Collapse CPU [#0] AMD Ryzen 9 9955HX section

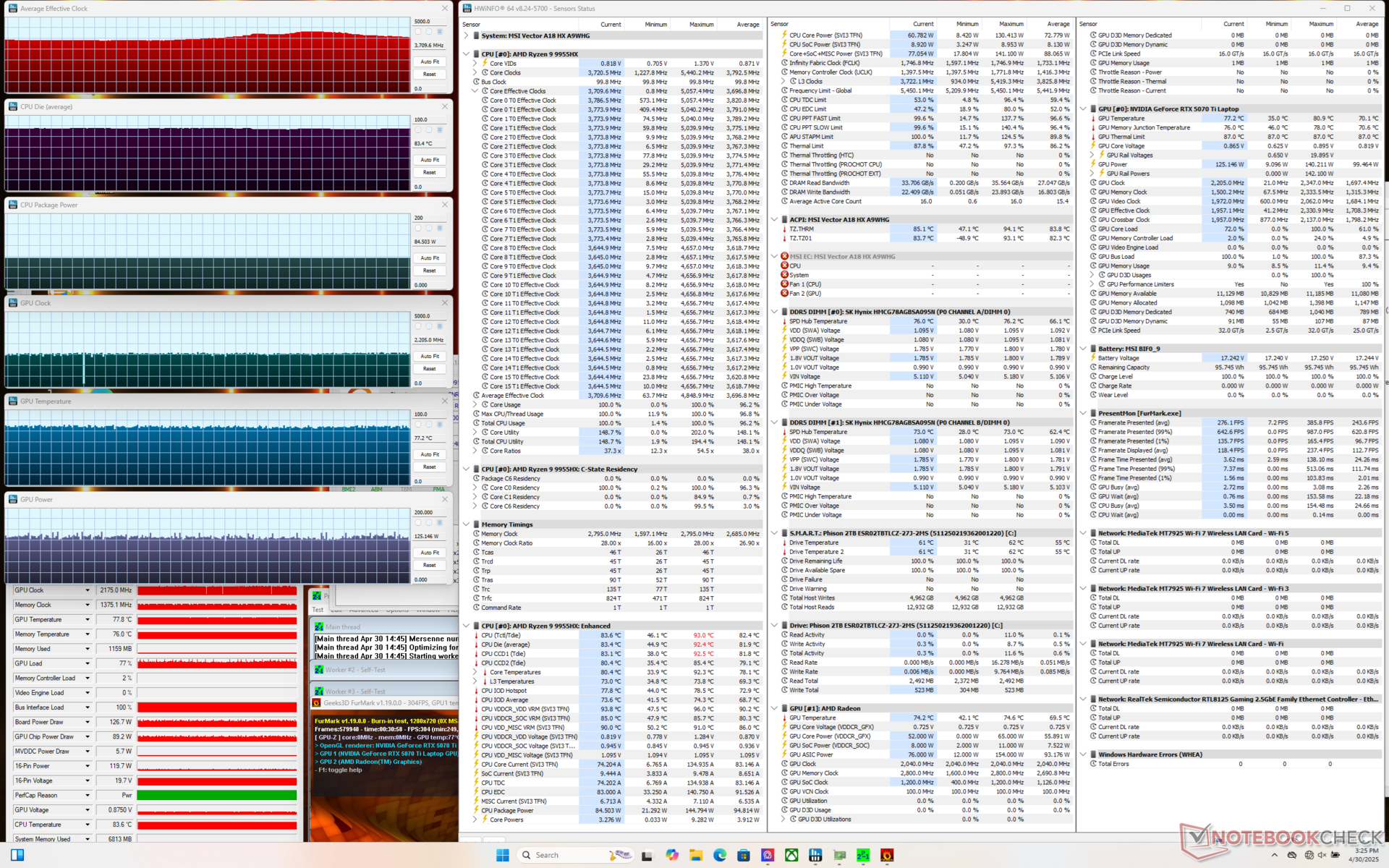click(467, 54)
